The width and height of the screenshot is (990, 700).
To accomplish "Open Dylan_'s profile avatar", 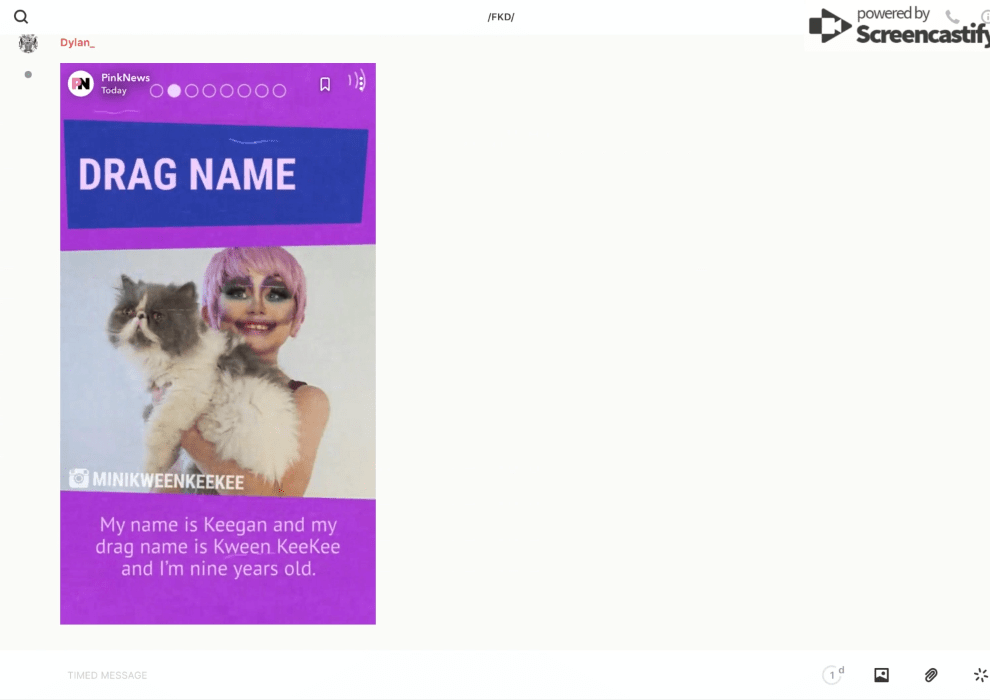I will point(28,43).
